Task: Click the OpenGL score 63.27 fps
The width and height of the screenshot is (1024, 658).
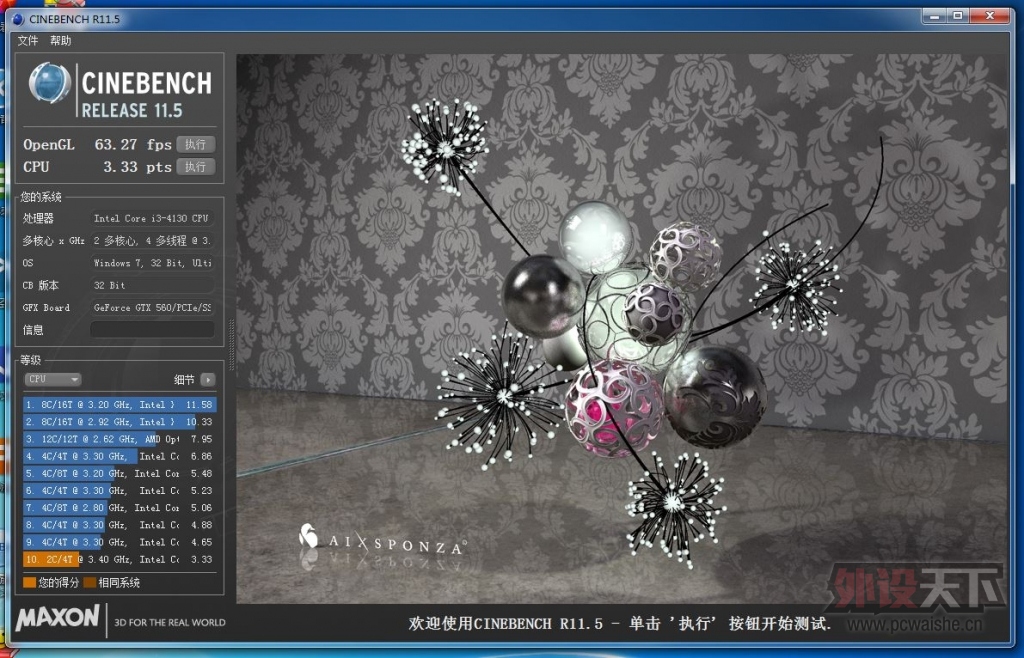Action: tap(133, 144)
